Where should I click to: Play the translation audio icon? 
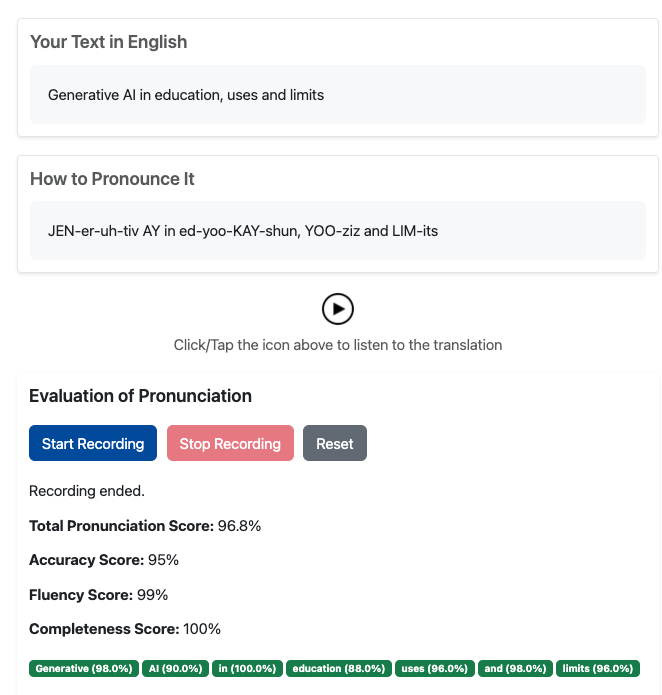tap(338, 309)
